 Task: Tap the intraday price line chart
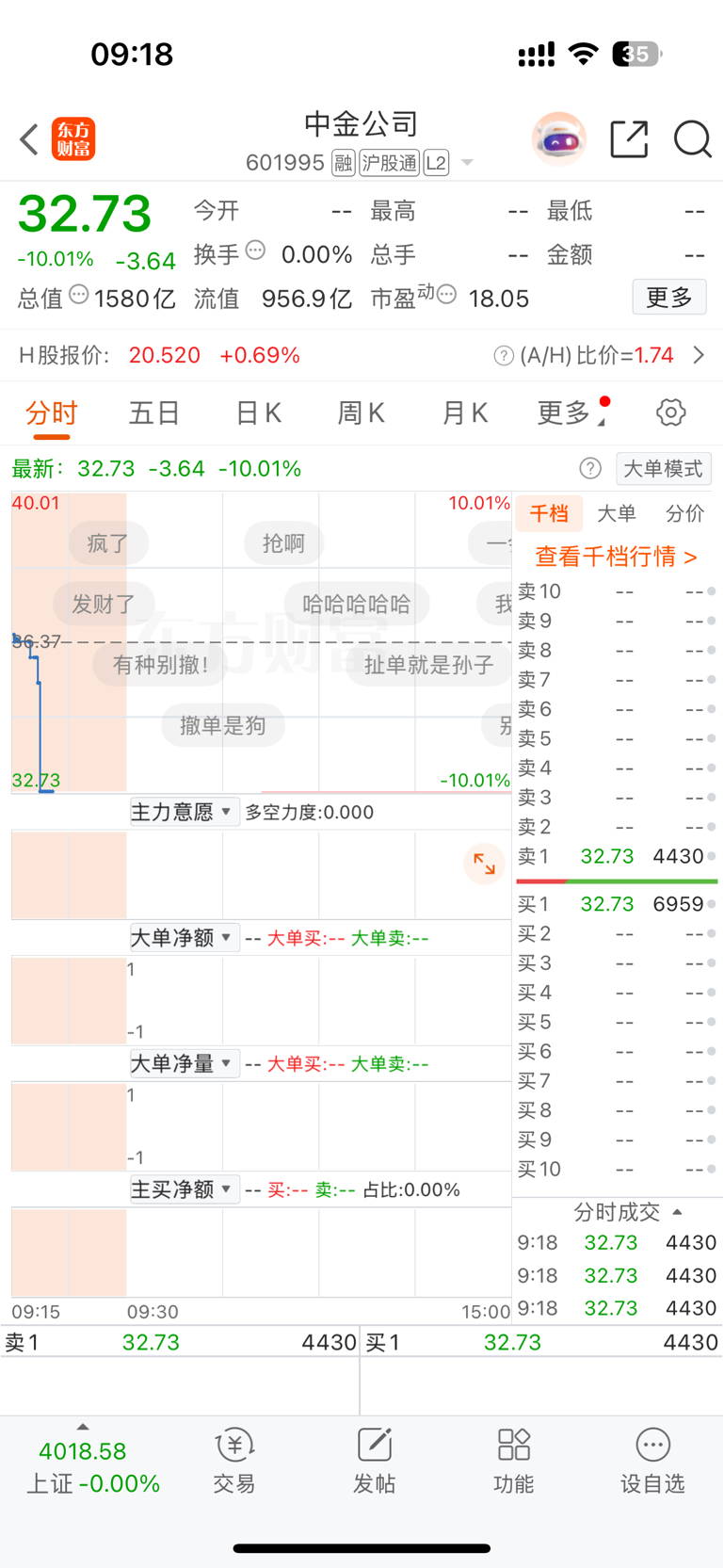[x=262, y=642]
